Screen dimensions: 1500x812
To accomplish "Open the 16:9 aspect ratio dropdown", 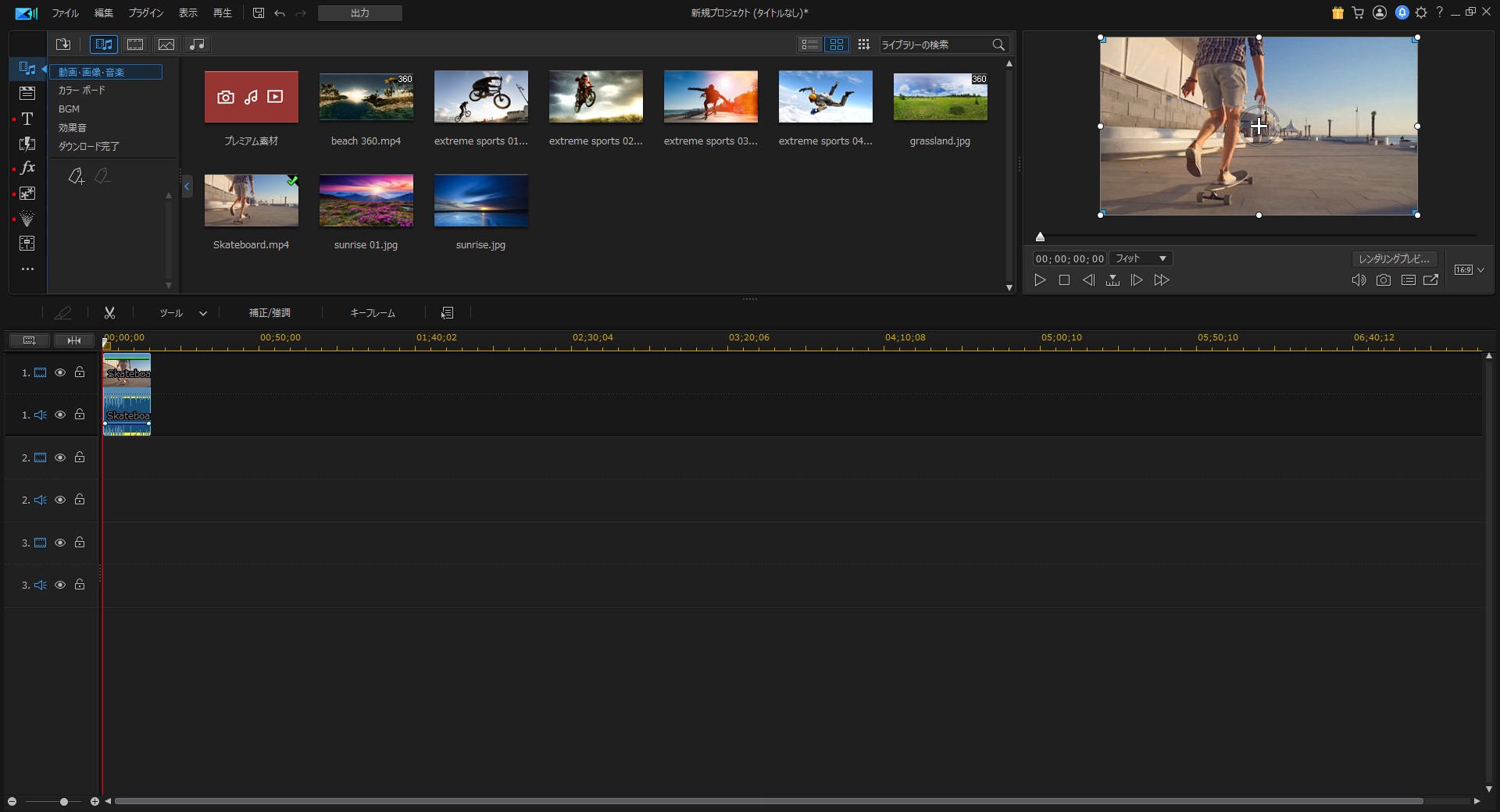I will pos(1469,270).
